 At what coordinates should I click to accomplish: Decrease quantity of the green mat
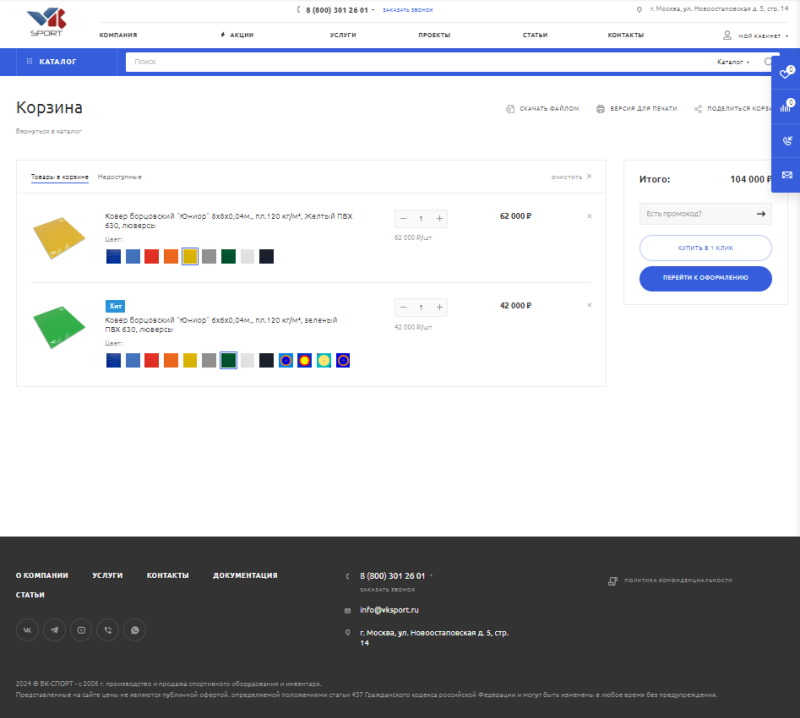coord(403,307)
